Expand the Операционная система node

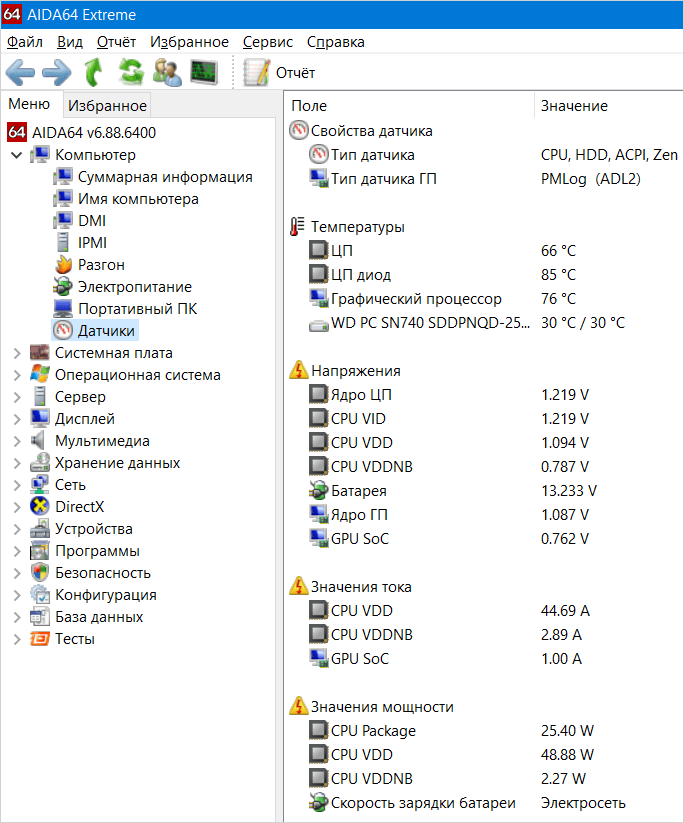pyautogui.click(x=17, y=375)
